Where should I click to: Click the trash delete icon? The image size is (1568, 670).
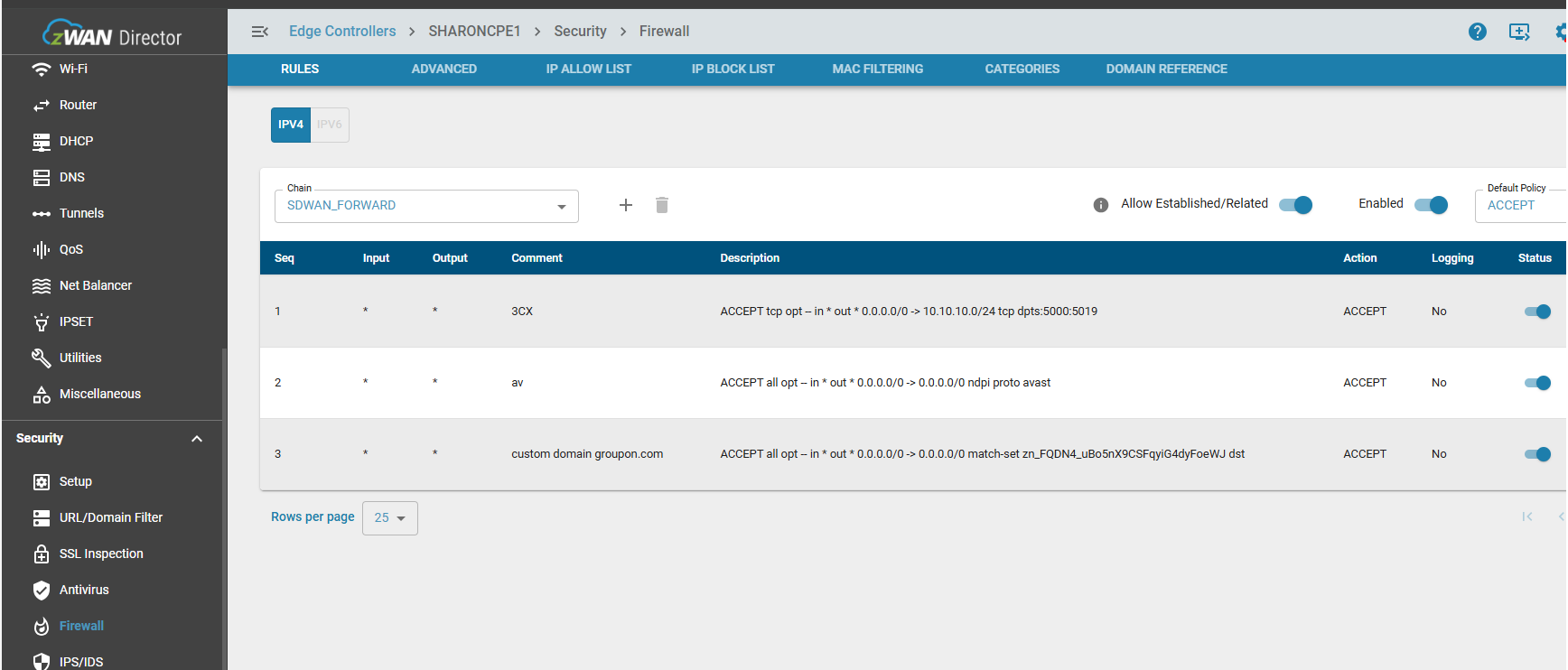coord(662,205)
